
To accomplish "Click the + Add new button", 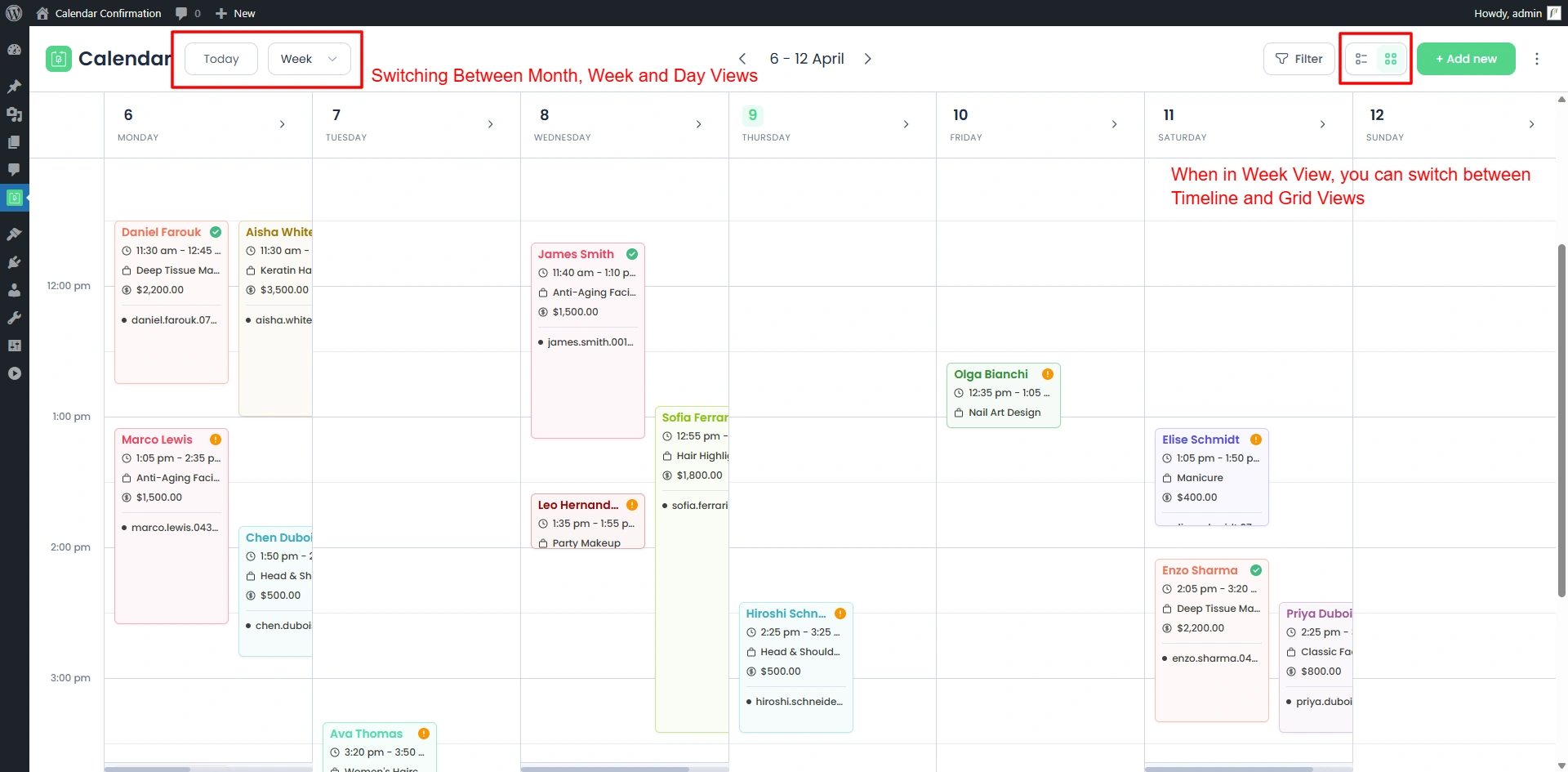I will tap(1466, 58).
